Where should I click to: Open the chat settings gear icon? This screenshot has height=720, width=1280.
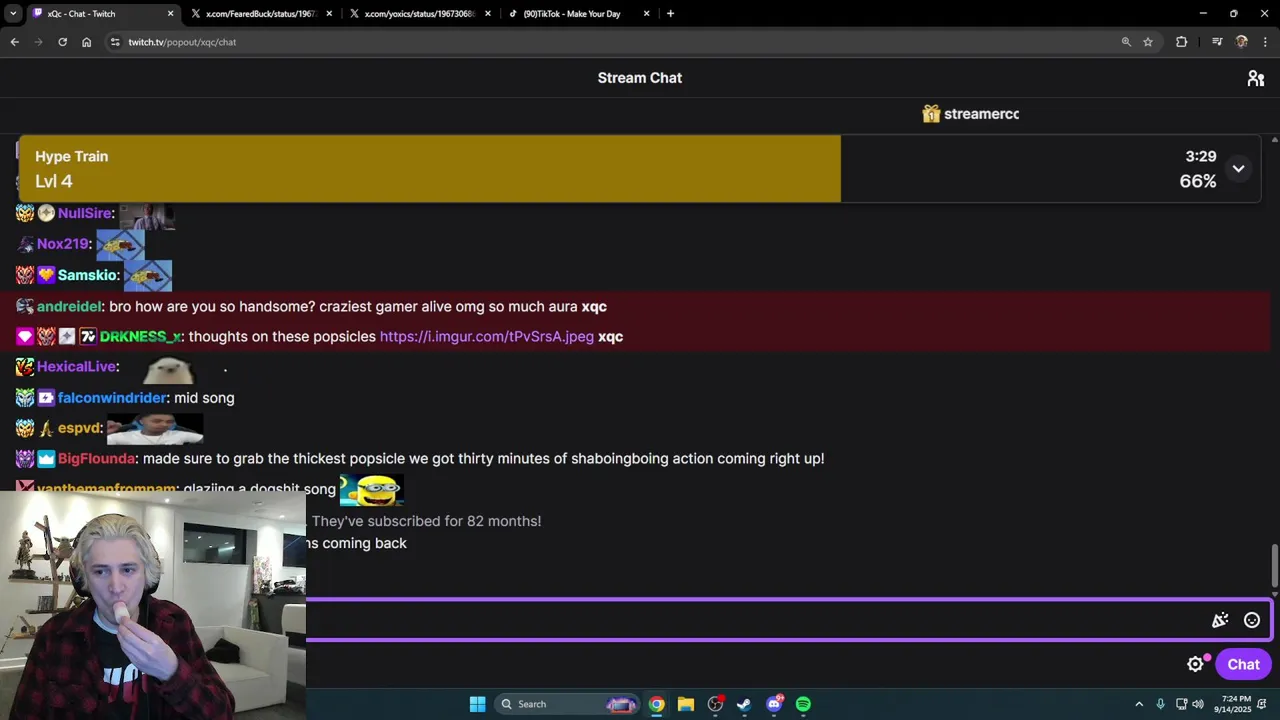(1195, 664)
